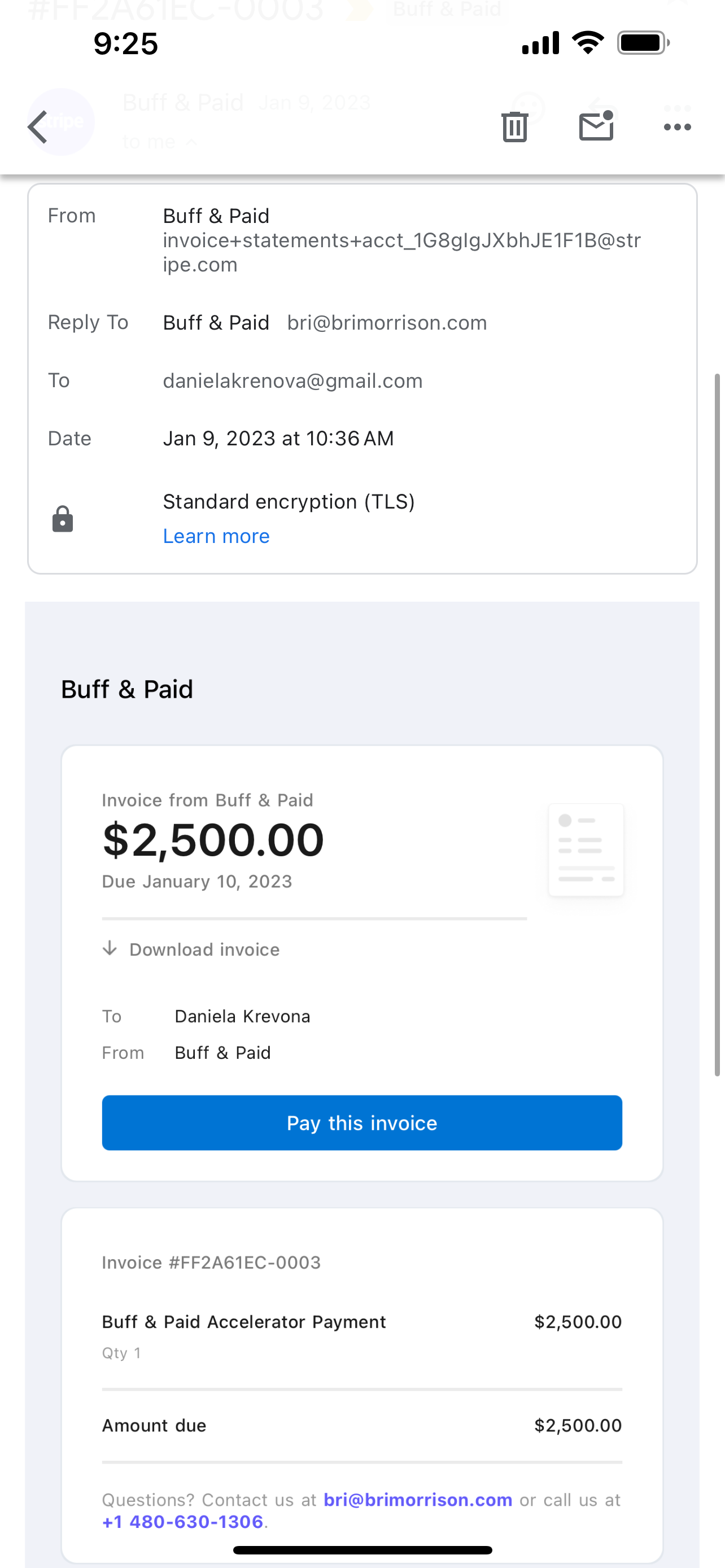Tap the sender stripe.com email address
Viewport: 725px width, 1568px height.
click(x=402, y=252)
